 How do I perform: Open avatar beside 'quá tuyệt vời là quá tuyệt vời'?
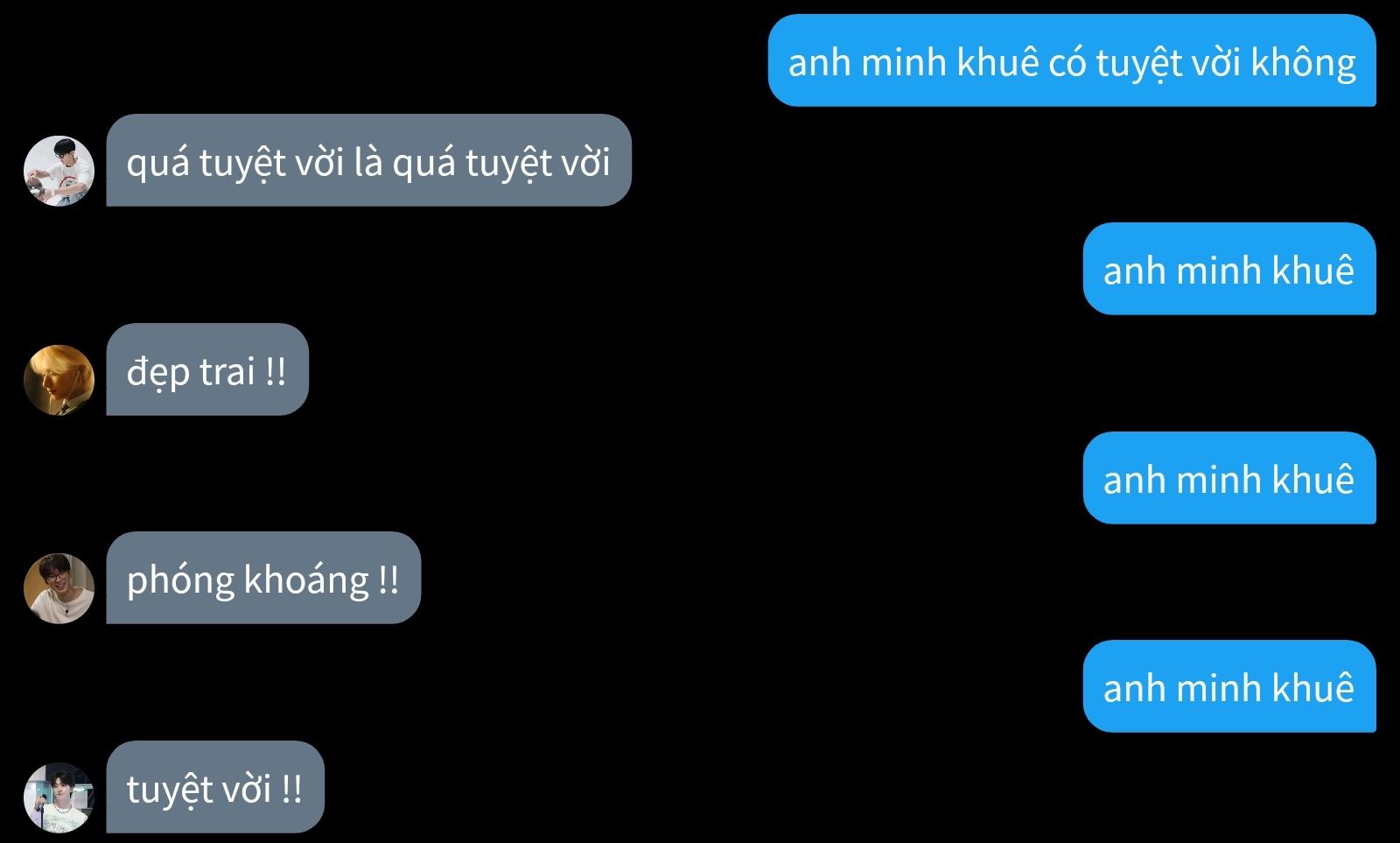click(x=59, y=171)
